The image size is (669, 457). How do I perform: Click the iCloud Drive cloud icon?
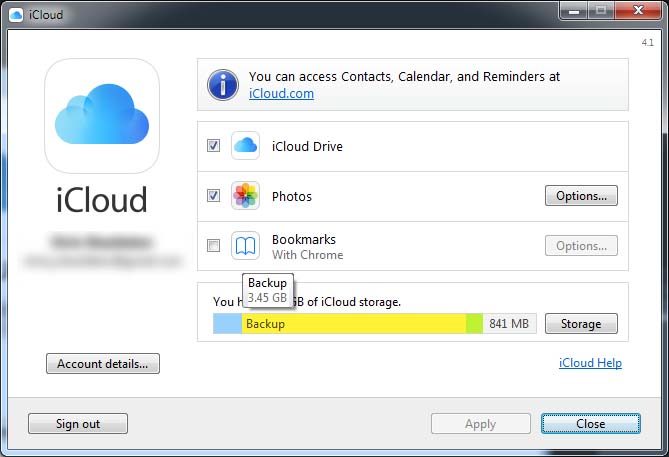pyautogui.click(x=245, y=146)
